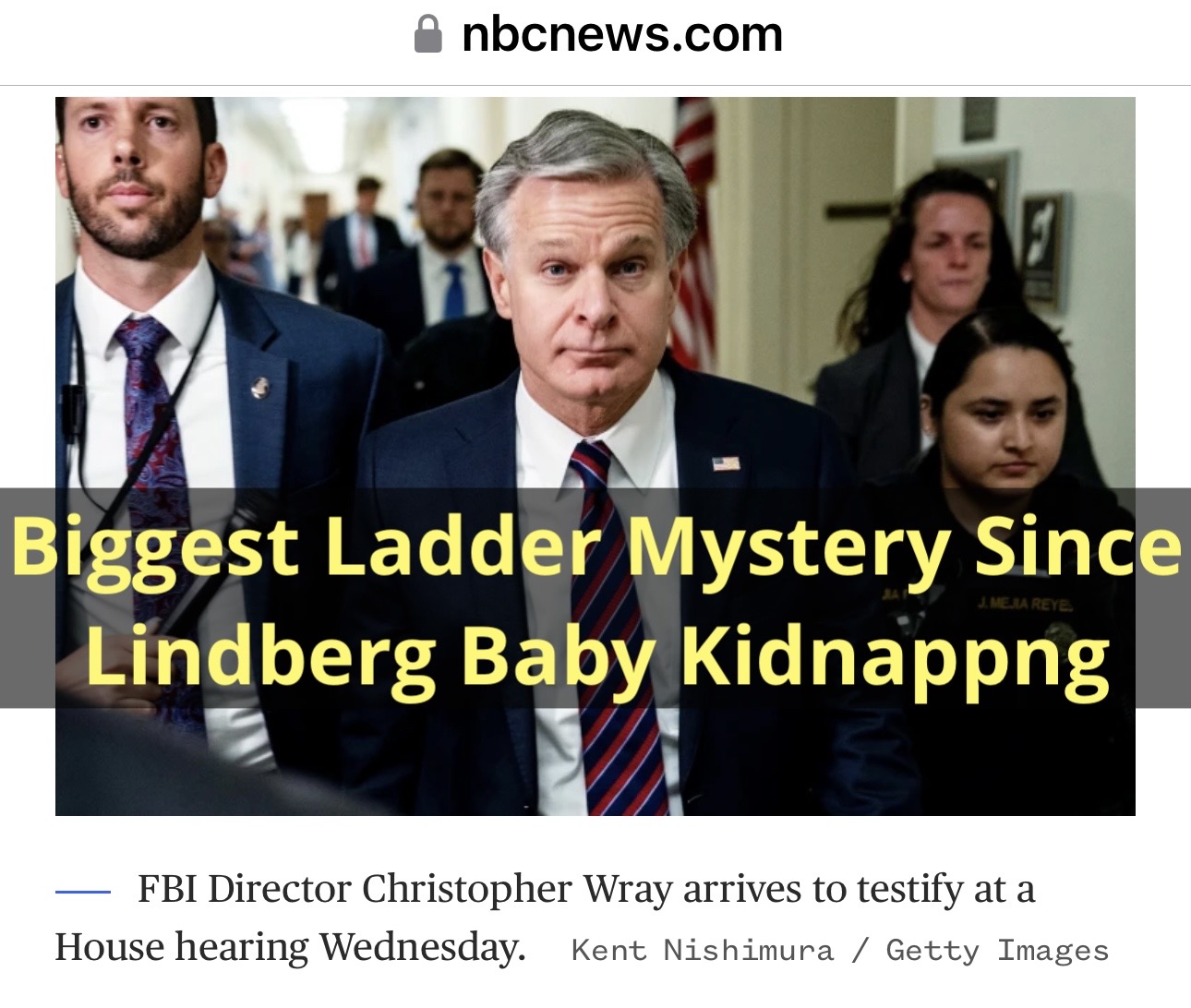Tap the "Biggest Ladder Mystery Since" overlay line
Image resolution: width=1191 pixels, height=1008 pixels.
tap(596, 546)
